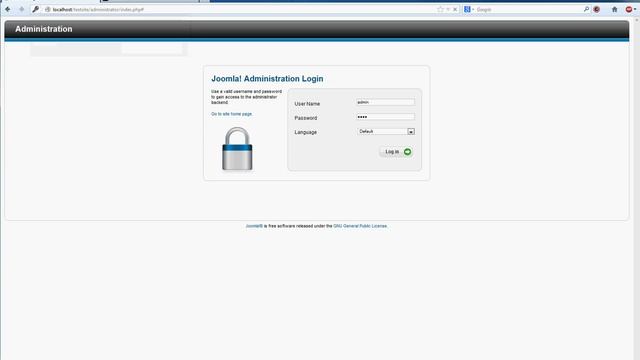
Task: Click the red circular addon icon beside the search box
Action: (597, 9)
